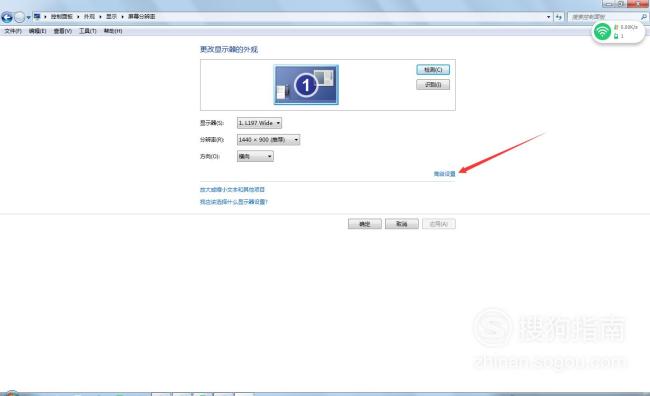
Task: Click the 检测(C) detect button
Action: point(433,70)
